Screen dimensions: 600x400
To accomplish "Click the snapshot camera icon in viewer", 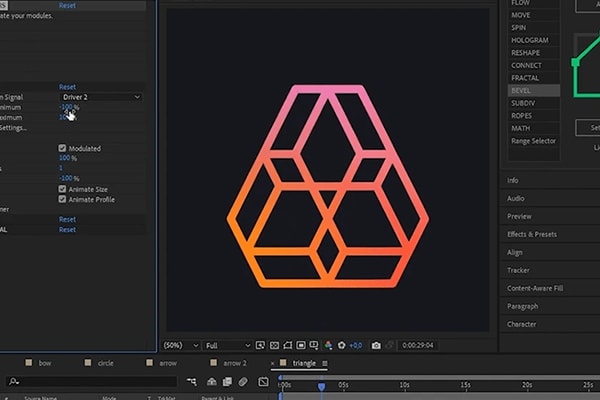I will pos(376,345).
